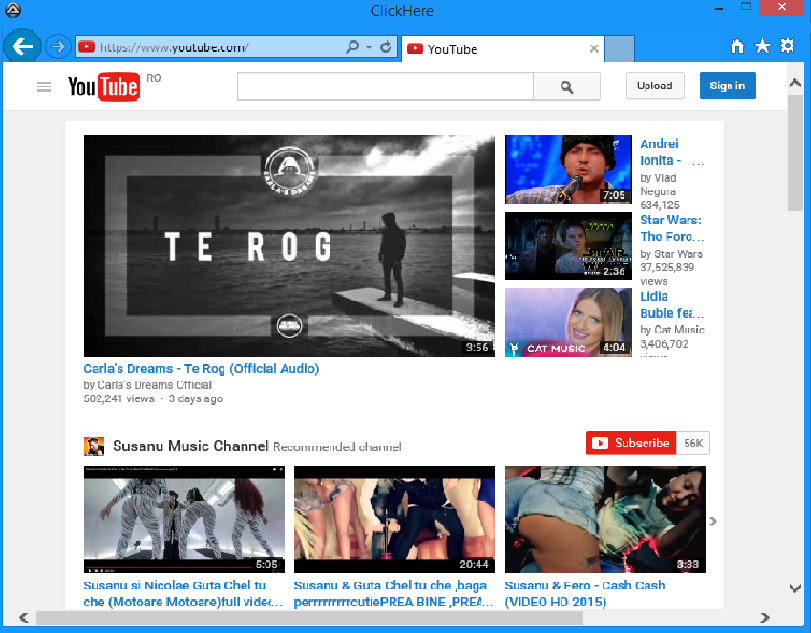The height and width of the screenshot is (633, 811).
Task: Open Andrei Ionita video thumbnail
Action: [568, 169]
